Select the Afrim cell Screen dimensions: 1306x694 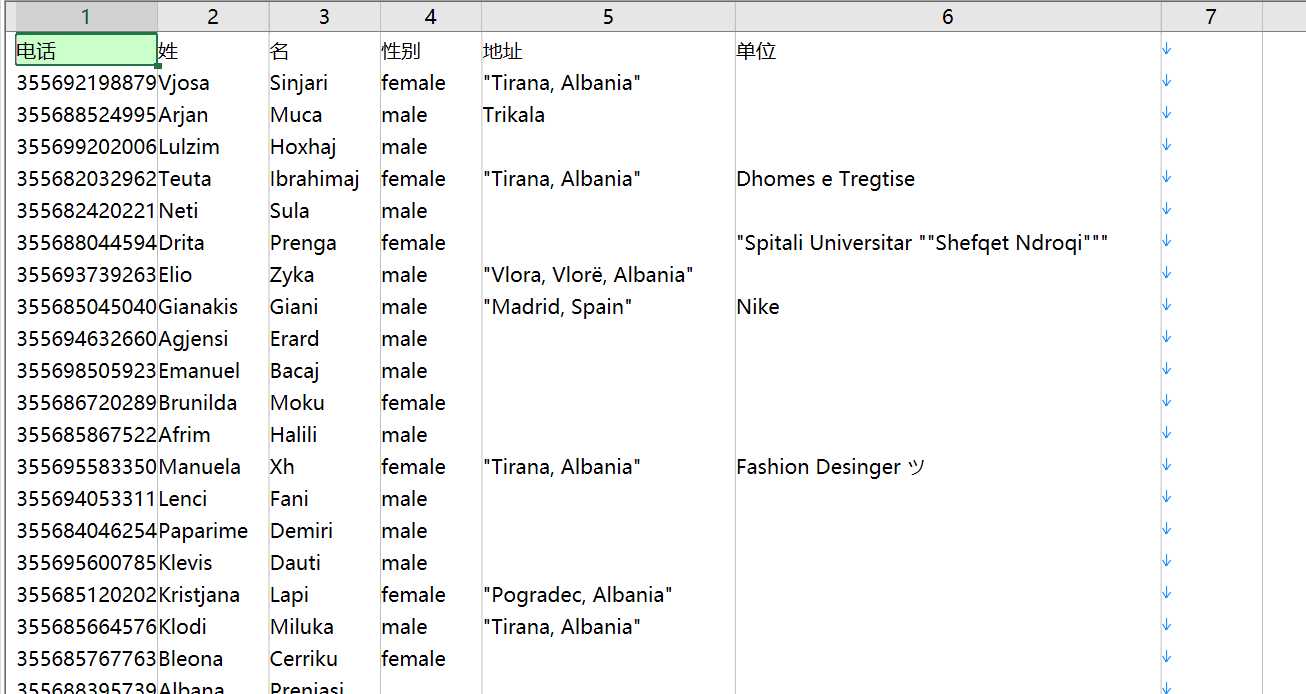tap(213, 435)
